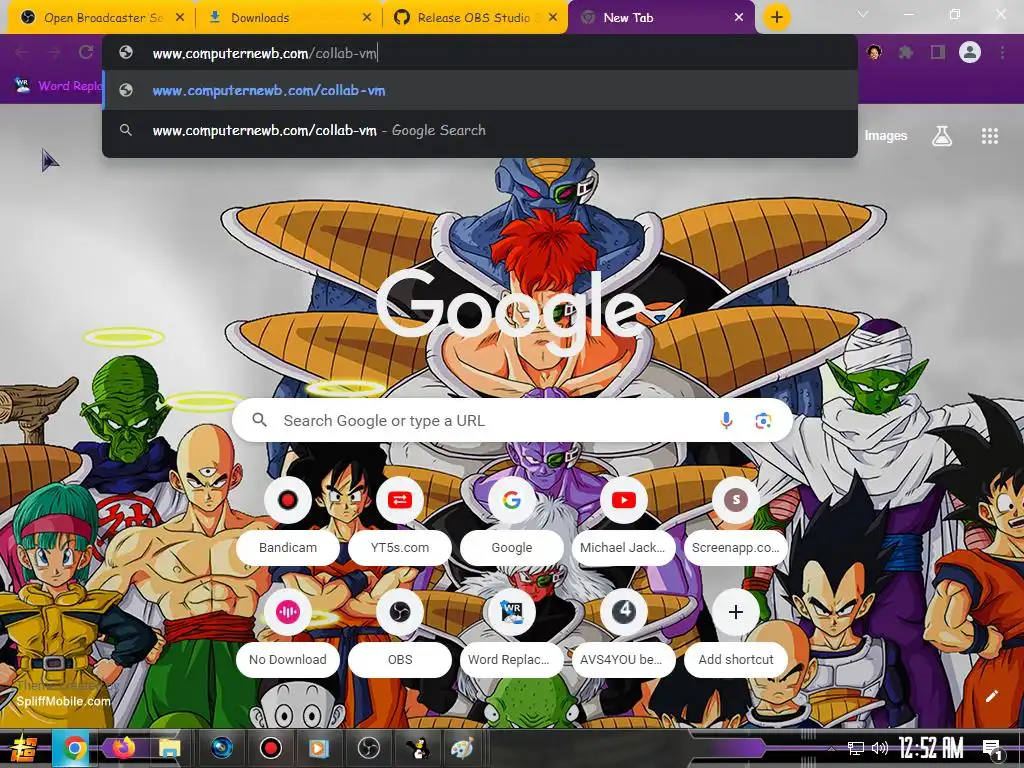The height and width of the screenshot is (768, 1024).
Task: Open the Chrome three-dot menu
Action: 1002,52
